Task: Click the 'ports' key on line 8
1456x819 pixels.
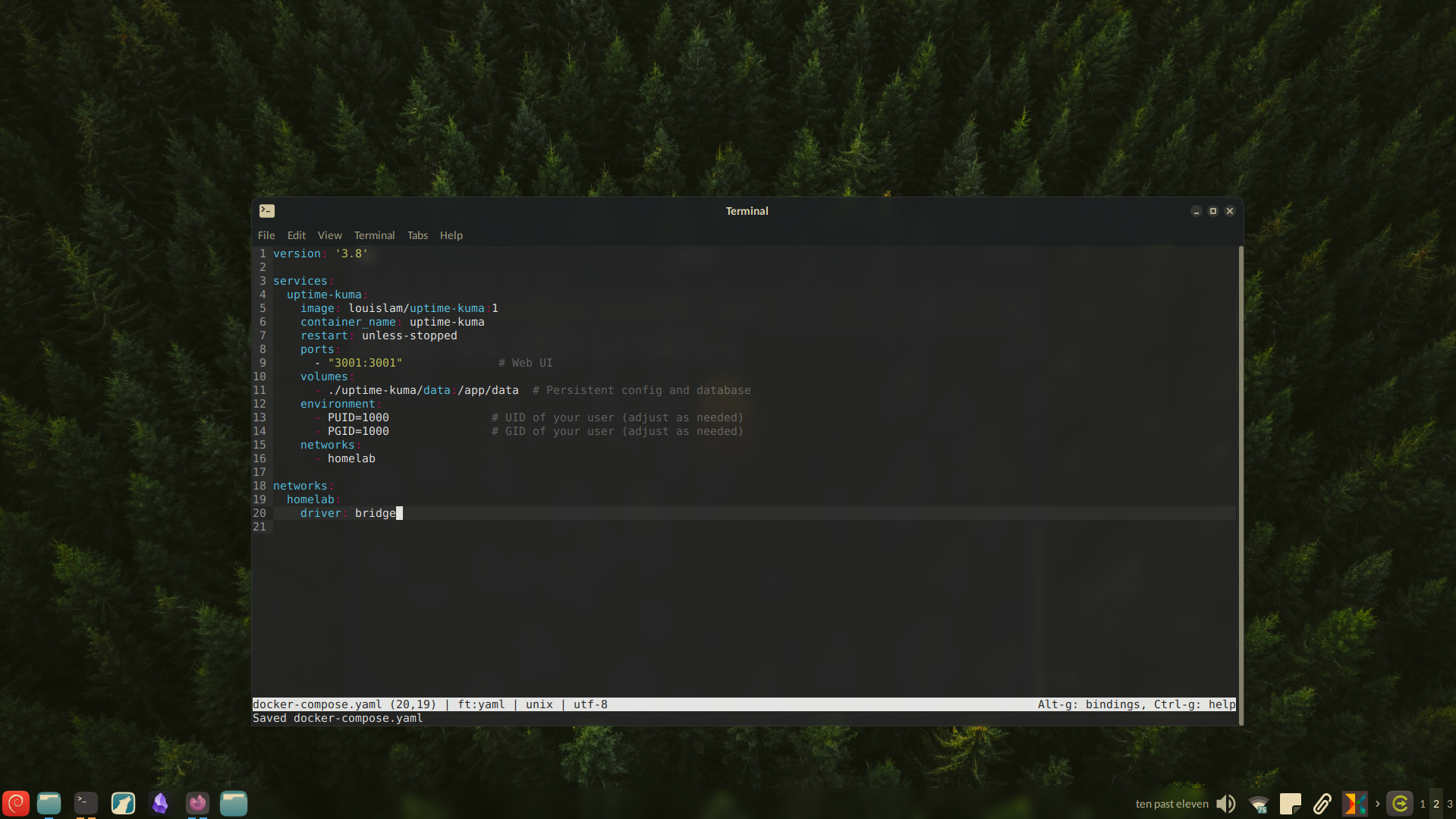Action: coord(317,349)
